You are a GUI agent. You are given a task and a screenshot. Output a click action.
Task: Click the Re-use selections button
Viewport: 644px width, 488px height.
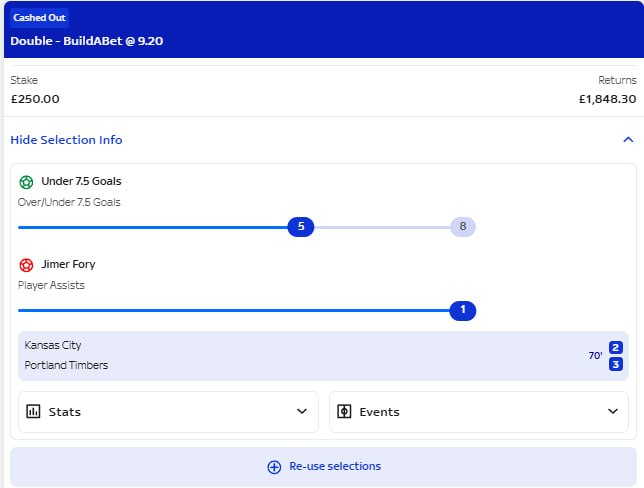(324, 467)
